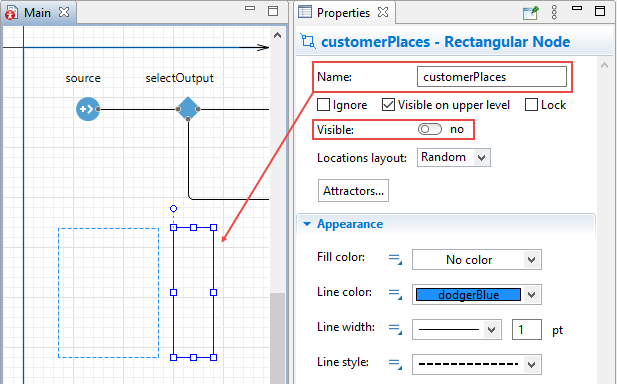Click the pin properties view icon
Image resolution: width=617 pixels, height=384 pixels.
[x=530, y=13]
